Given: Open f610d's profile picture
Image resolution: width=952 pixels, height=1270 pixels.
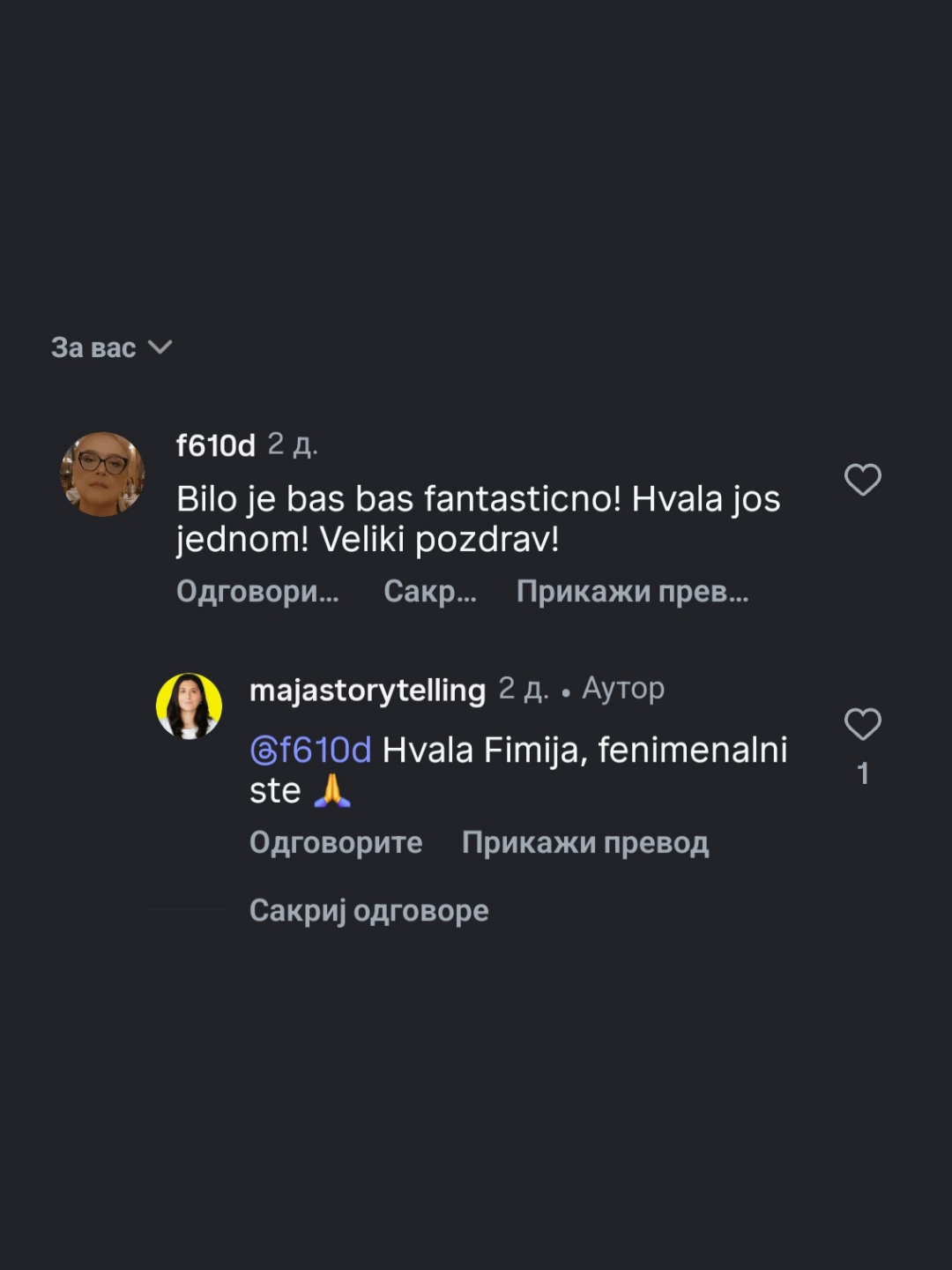Looking at the screenshot, I should 102,474.
